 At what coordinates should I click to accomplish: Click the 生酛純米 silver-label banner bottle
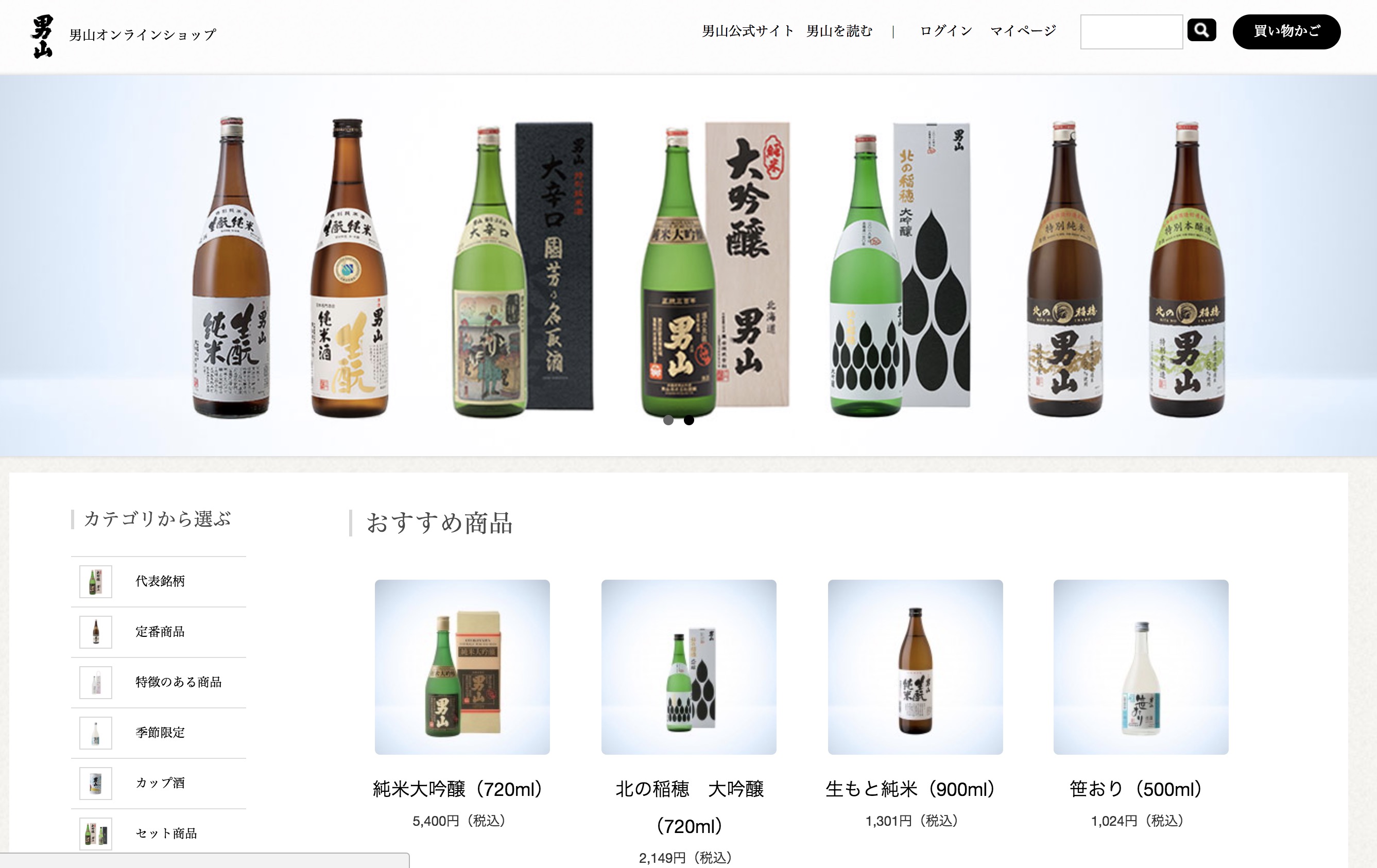(x=231, y=267)
